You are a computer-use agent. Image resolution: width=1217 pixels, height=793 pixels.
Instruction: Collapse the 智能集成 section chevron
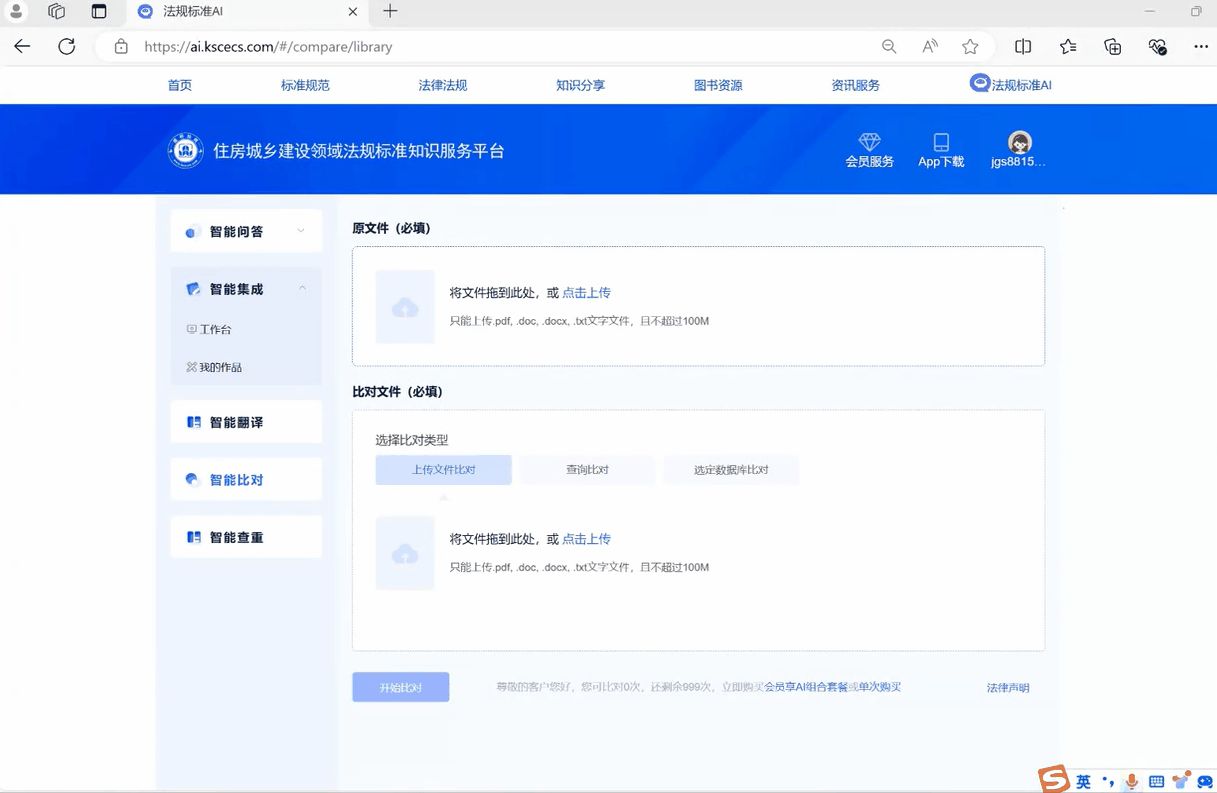coord(302,289)
